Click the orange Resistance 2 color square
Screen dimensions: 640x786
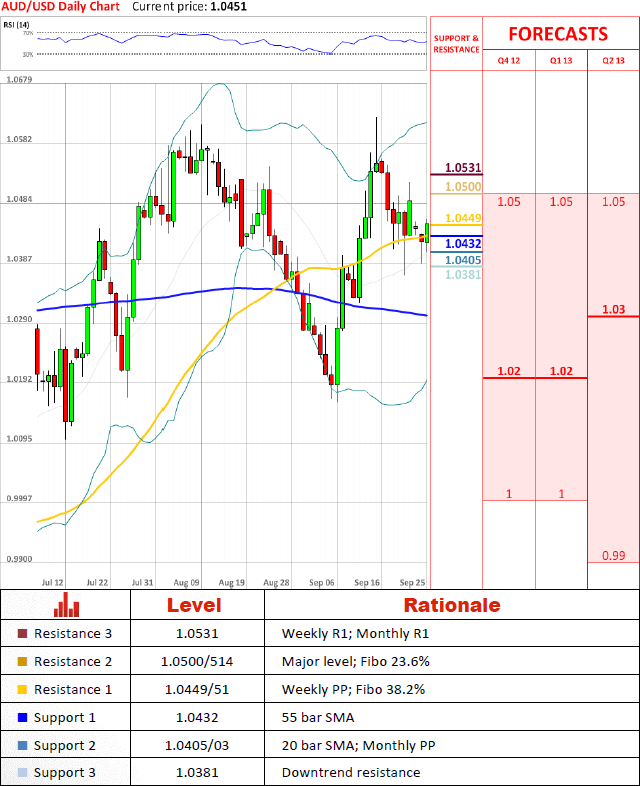[23, 662]
